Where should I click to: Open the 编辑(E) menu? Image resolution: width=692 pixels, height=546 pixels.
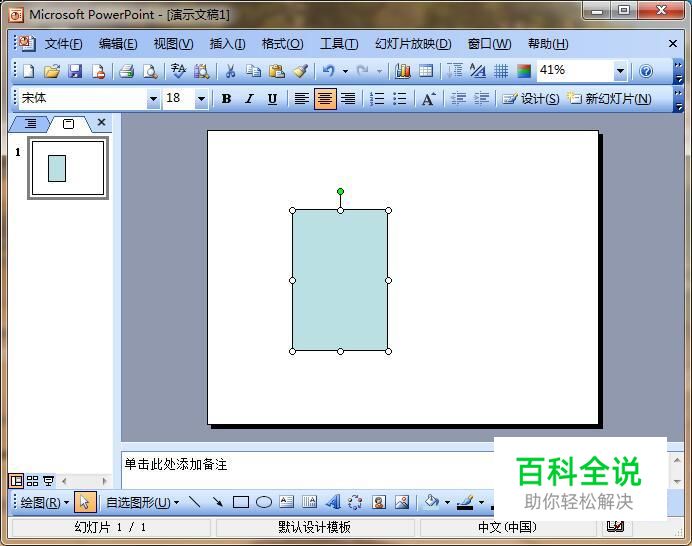click(118, 44)
